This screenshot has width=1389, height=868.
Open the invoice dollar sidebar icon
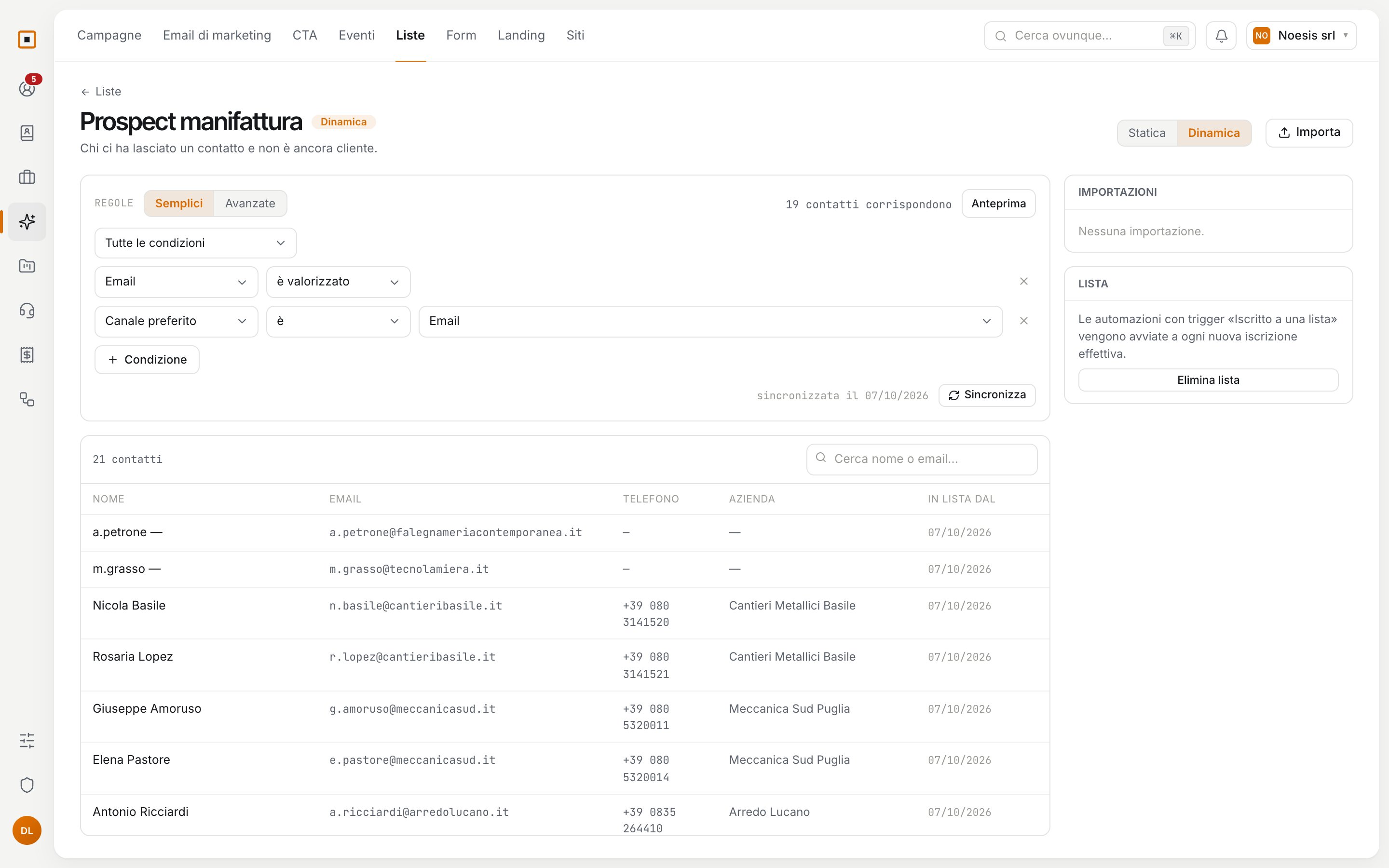(x=27, y=355)
